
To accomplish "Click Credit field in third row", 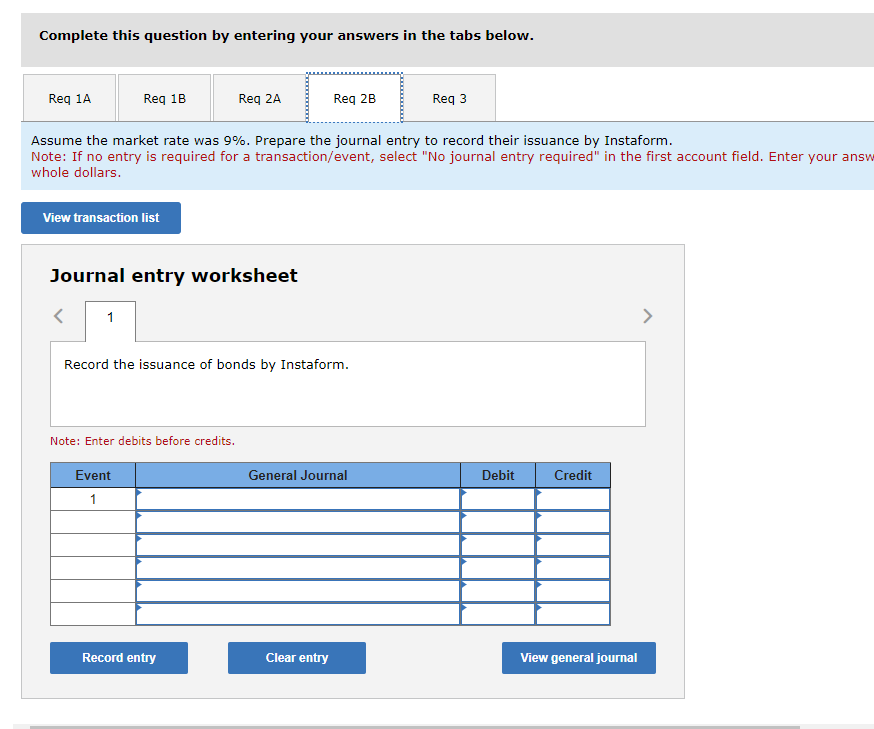I will coord(573,545).
